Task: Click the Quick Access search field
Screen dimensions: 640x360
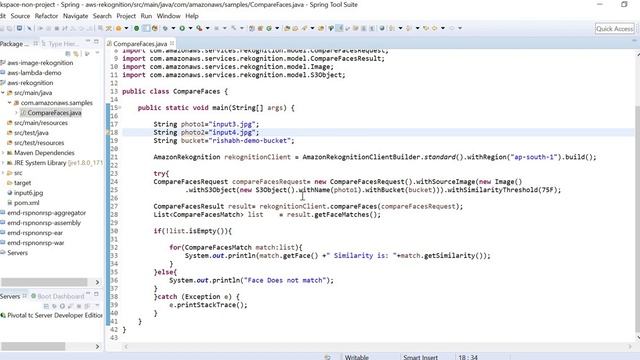Action: pos(614,29)
